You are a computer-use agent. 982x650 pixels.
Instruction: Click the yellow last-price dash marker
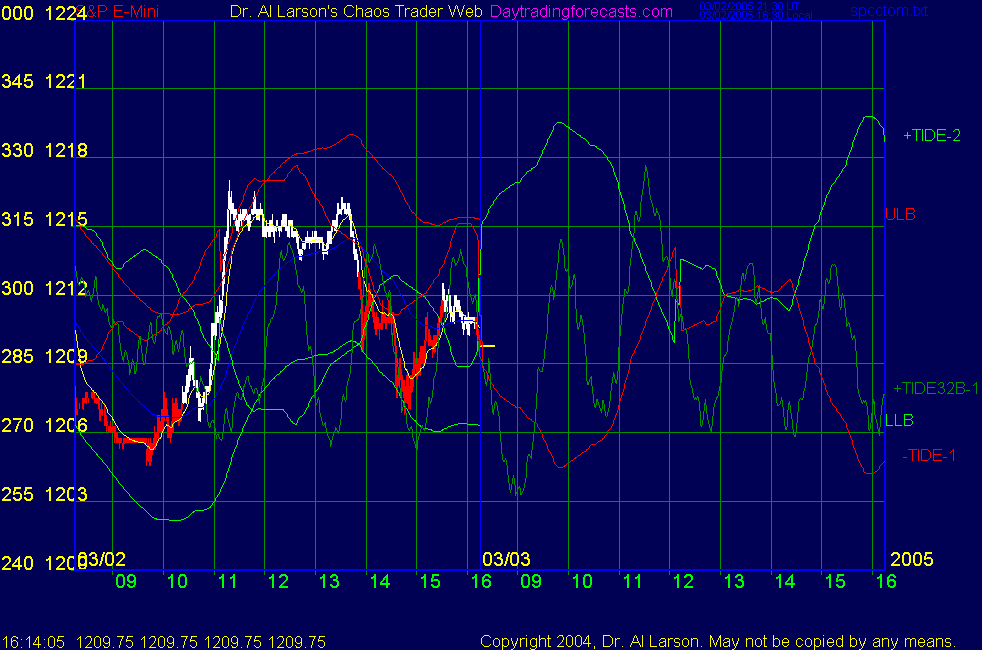click(x=488, y=345)
